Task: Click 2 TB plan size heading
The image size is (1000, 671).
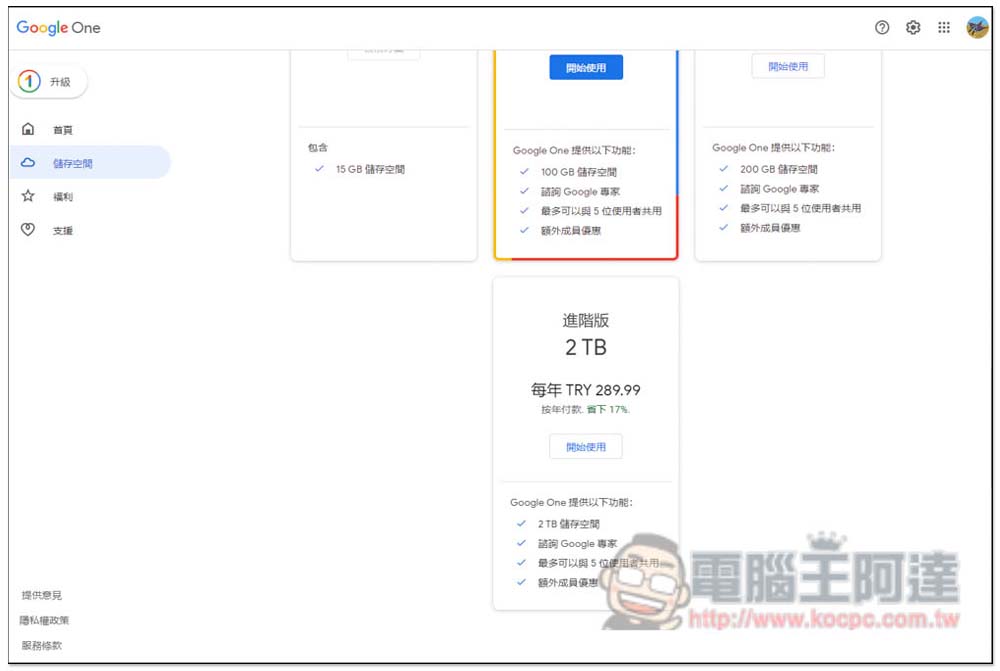Action: (x=585, y=348)
